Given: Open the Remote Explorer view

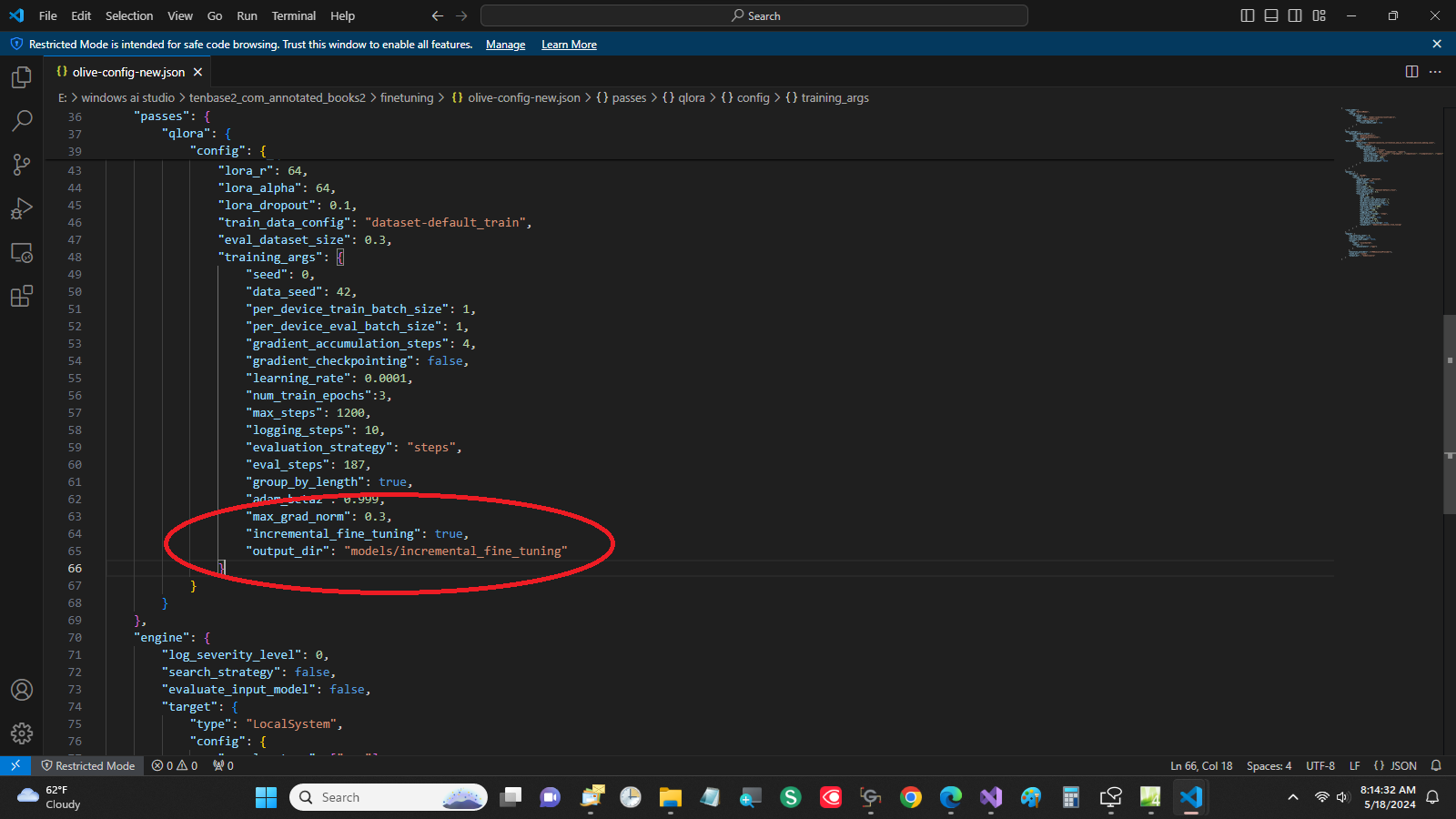Looking at the screenshot, I should [x=21, y=252].
